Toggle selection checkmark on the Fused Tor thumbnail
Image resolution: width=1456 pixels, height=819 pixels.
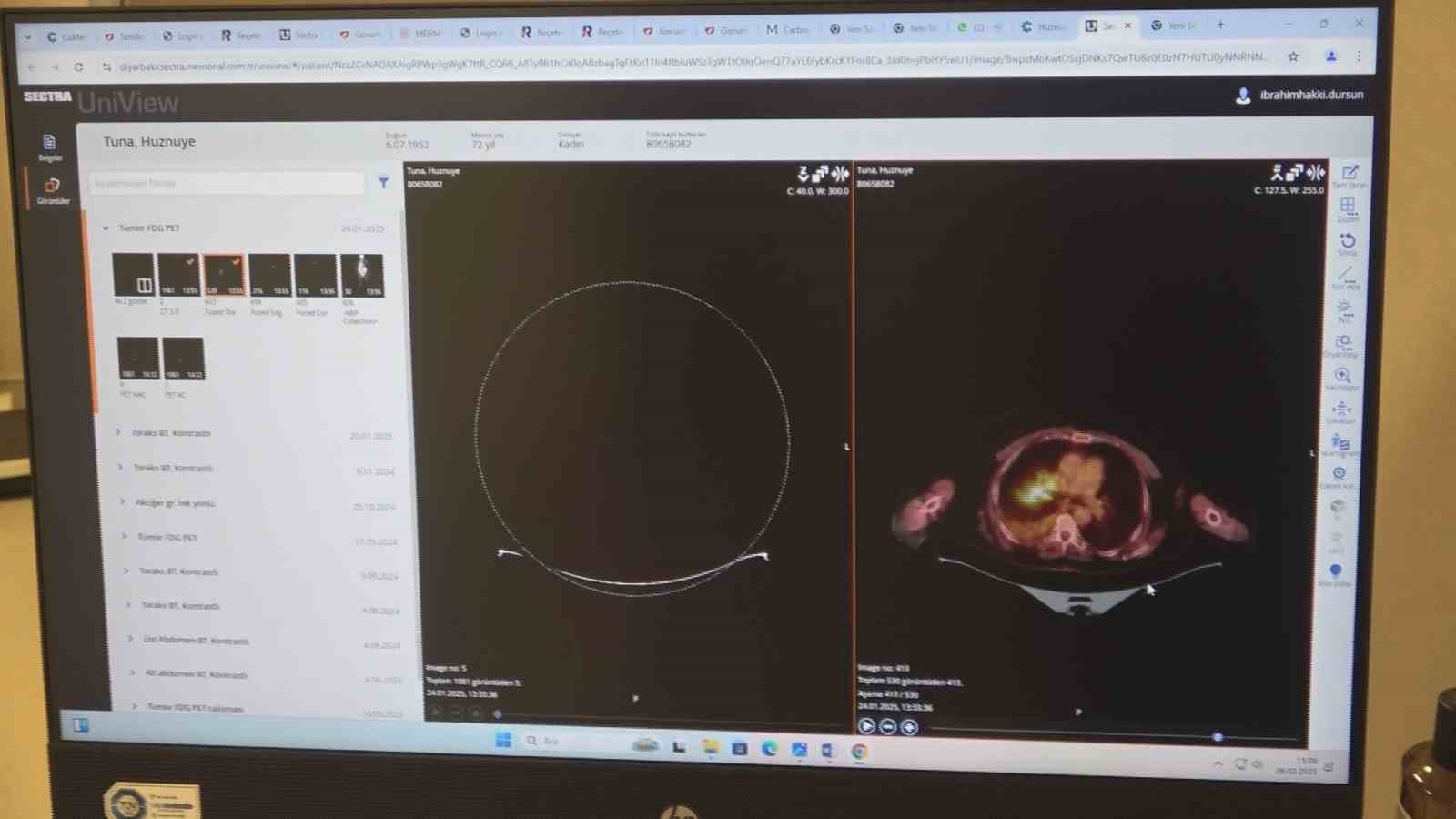[x=235, y=262]
